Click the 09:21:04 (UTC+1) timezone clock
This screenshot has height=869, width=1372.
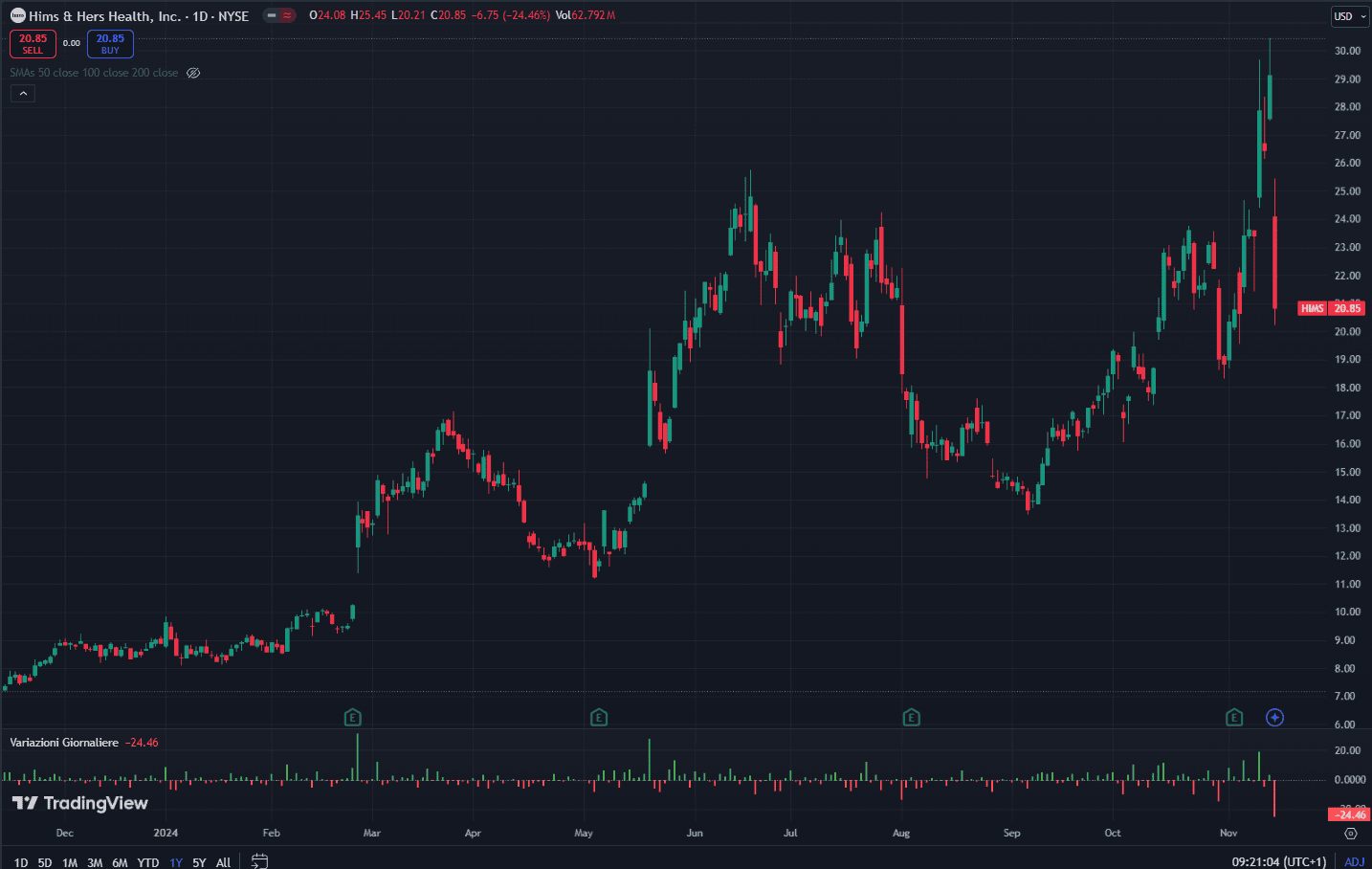(1279, 862)
